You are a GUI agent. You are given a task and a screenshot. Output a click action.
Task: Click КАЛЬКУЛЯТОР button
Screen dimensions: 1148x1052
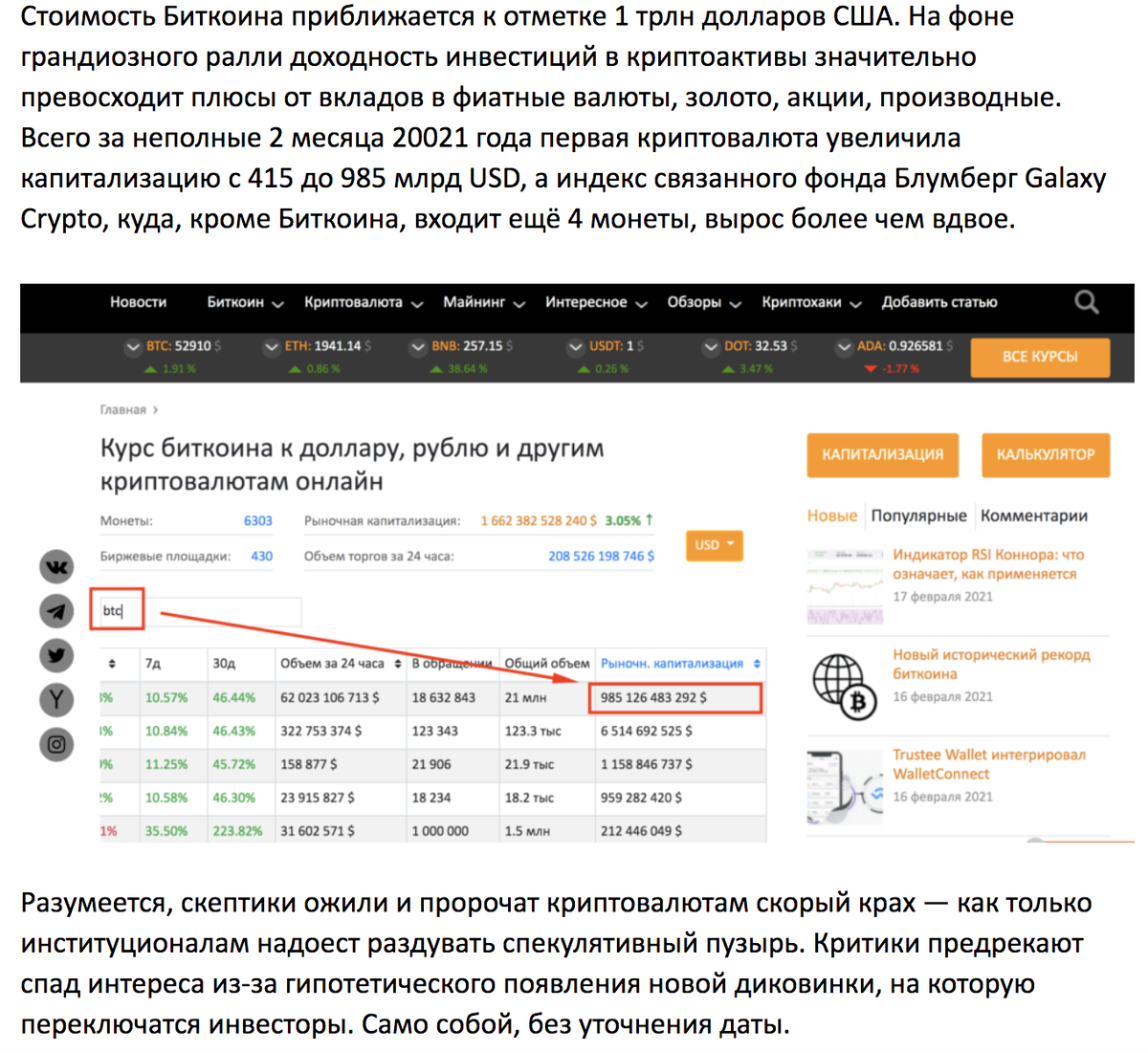click(1046, 454)
